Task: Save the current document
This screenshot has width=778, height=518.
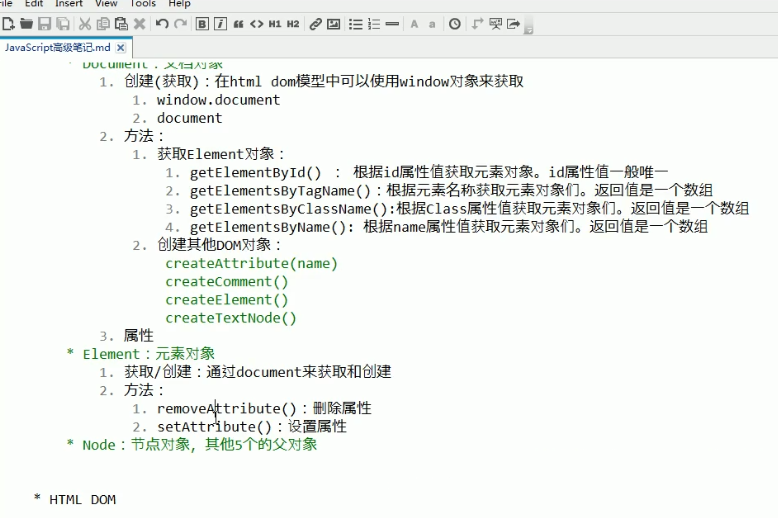Action: click(x=45, y=23)
